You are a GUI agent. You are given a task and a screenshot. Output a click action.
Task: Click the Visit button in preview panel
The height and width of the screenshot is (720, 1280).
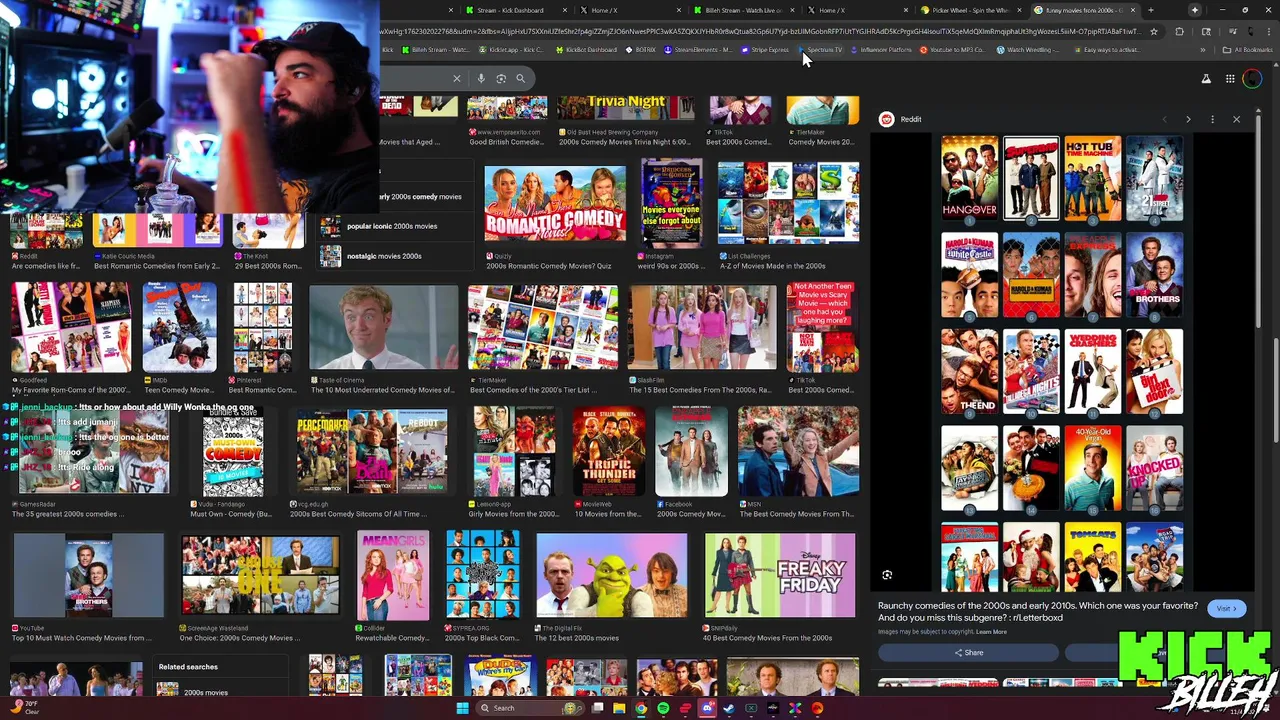(x=1226, y=608)
